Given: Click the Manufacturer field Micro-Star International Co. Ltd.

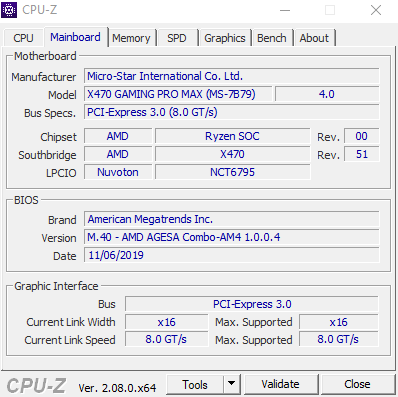Looking at the screenshot, I should [232, 76].
